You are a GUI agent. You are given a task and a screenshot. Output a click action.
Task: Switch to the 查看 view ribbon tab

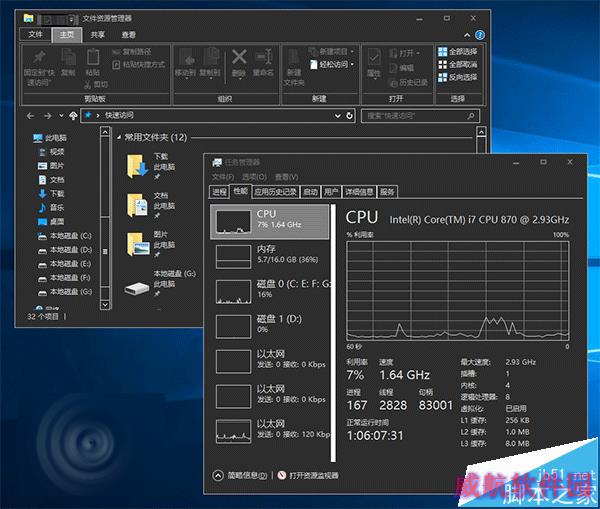(x=129, y=35)
